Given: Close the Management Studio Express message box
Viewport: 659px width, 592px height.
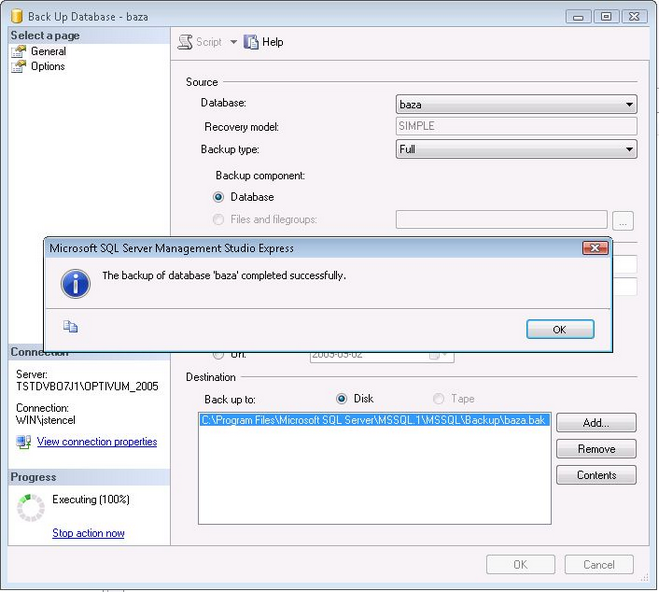Looking at the screenshot, I should [595, 248].
